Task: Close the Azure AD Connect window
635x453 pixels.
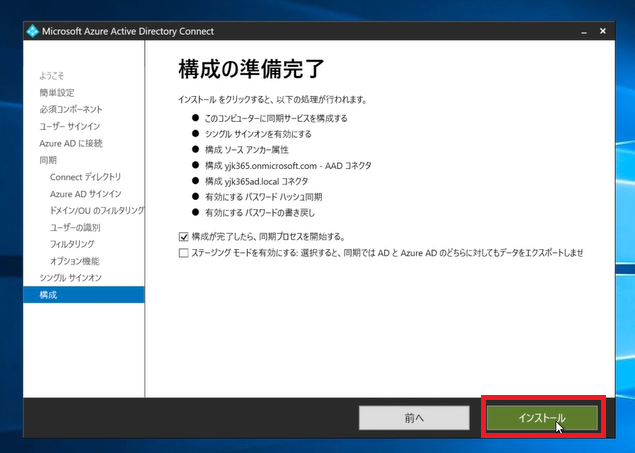Action: pyautogui.click(x=603, y=31)
